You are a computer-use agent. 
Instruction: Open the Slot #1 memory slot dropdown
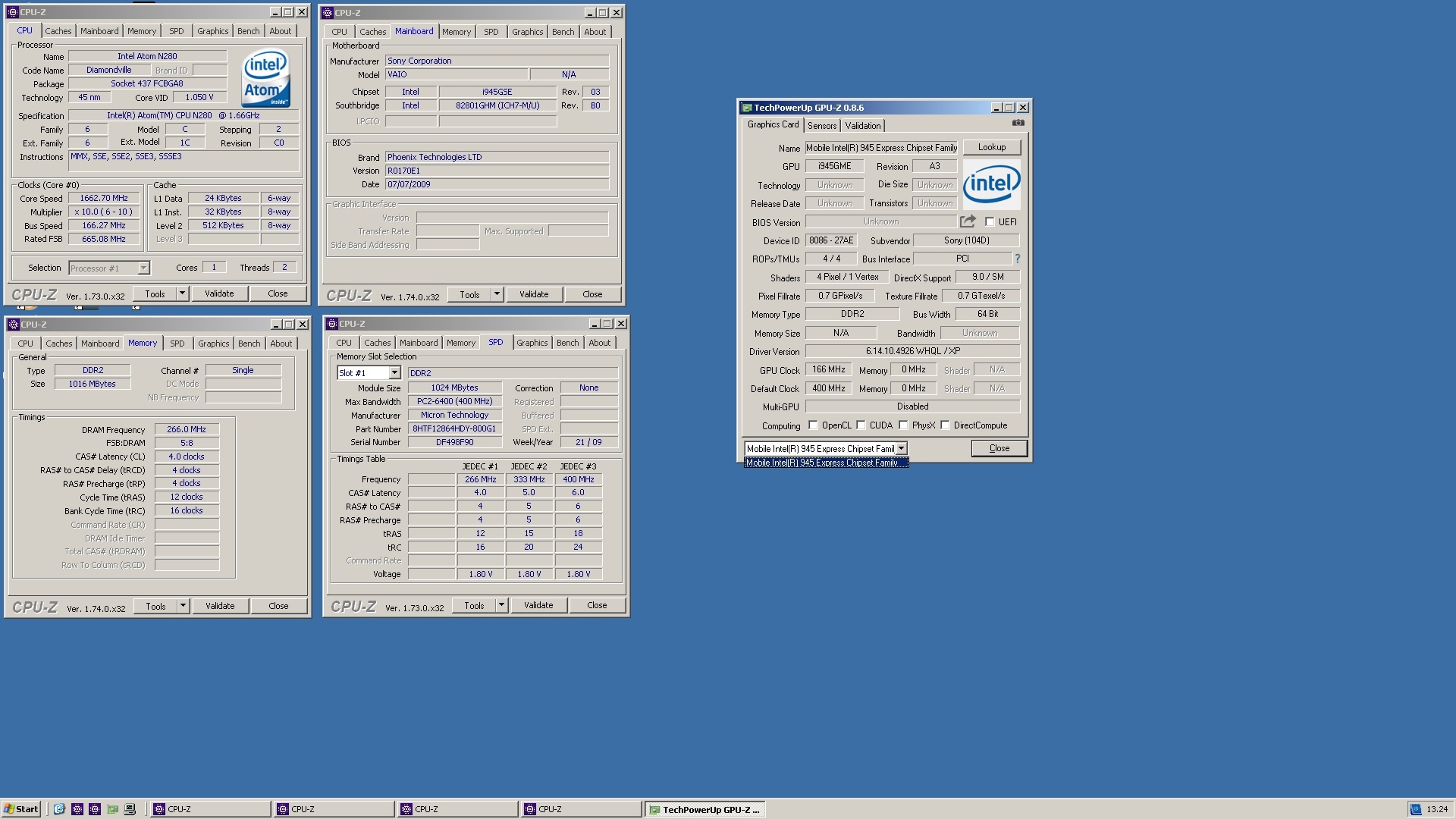click(394, 373)
